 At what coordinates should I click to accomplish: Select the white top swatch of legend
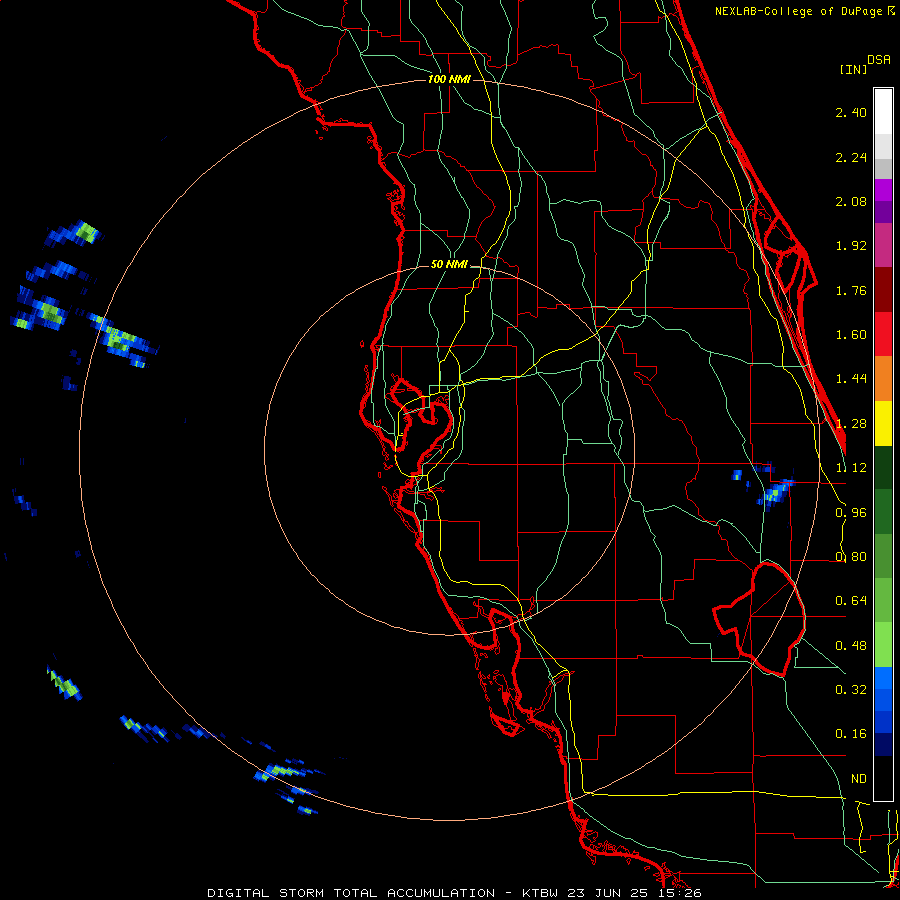click(883, 111)
